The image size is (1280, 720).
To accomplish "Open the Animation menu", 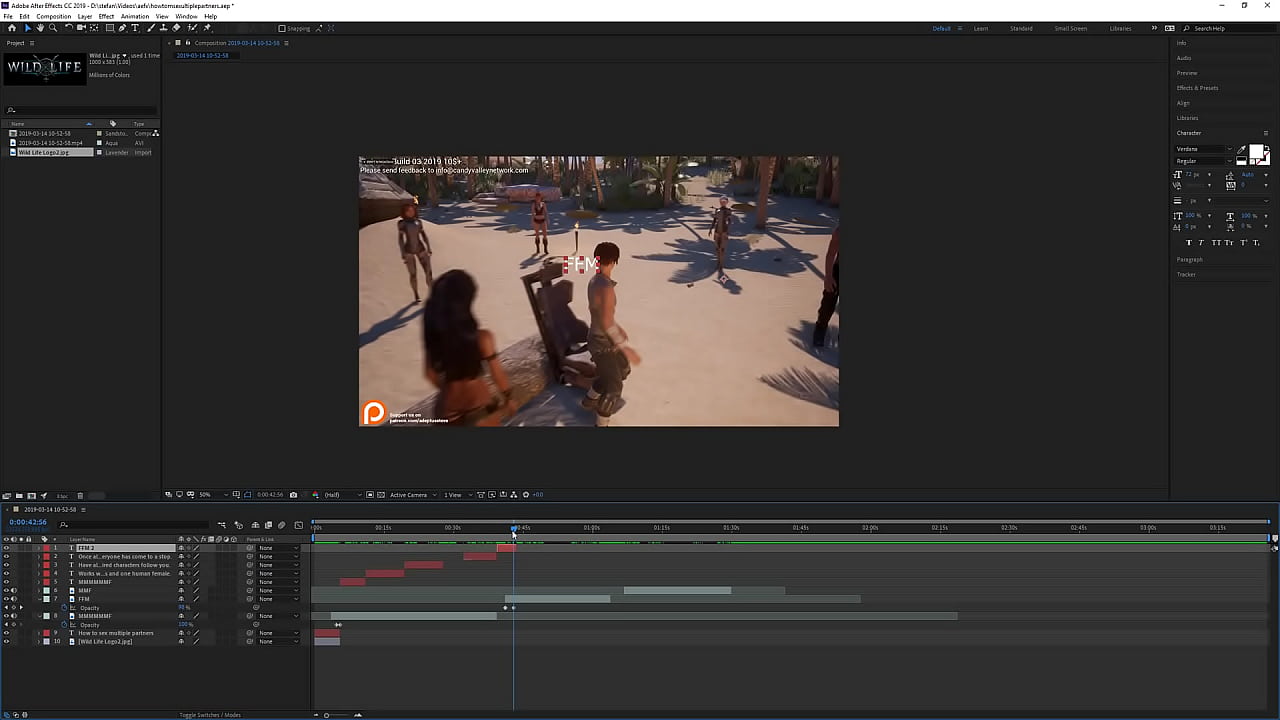I will pos(134,17).
